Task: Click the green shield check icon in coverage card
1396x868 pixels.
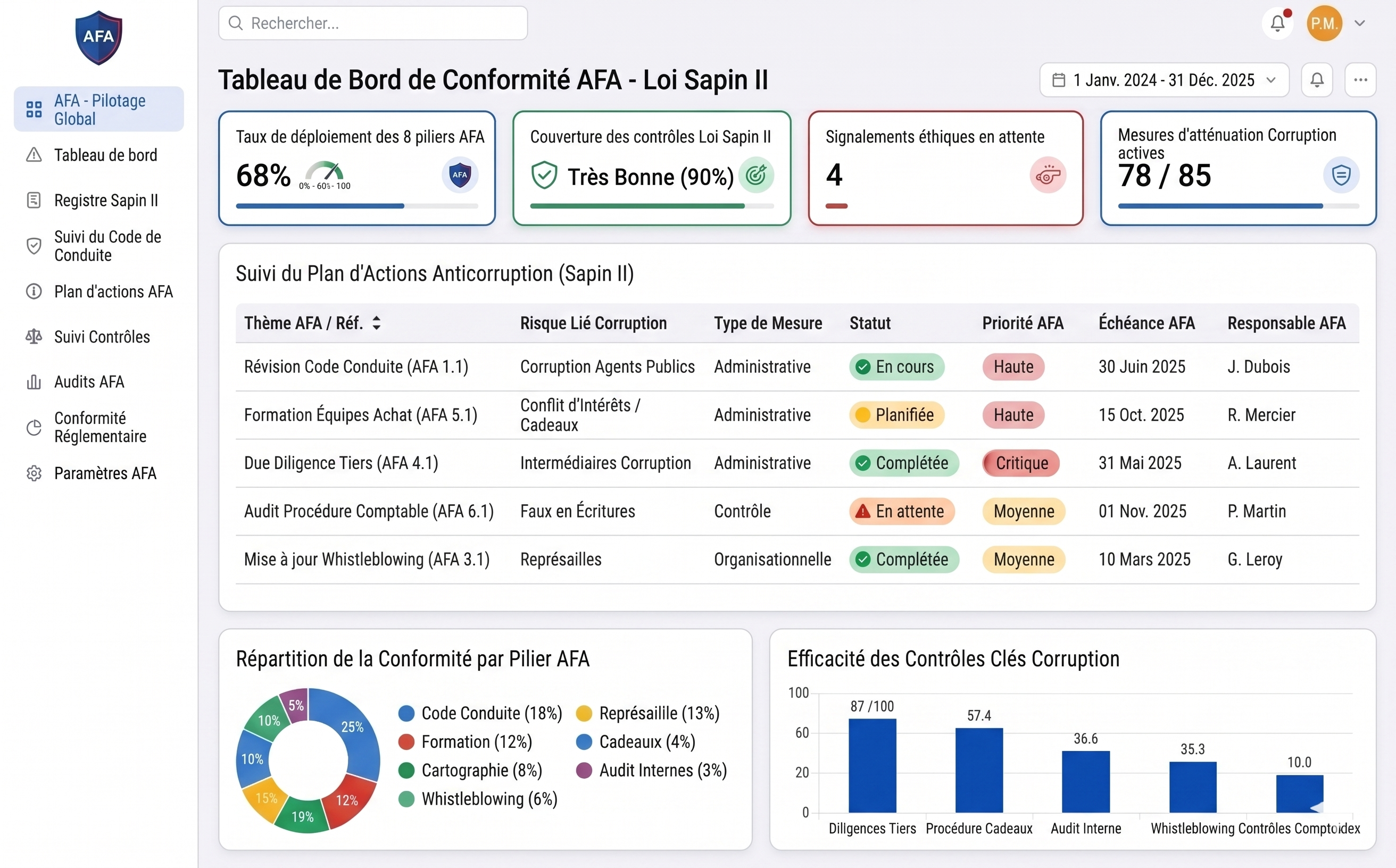Action: (x=544, y=175)
